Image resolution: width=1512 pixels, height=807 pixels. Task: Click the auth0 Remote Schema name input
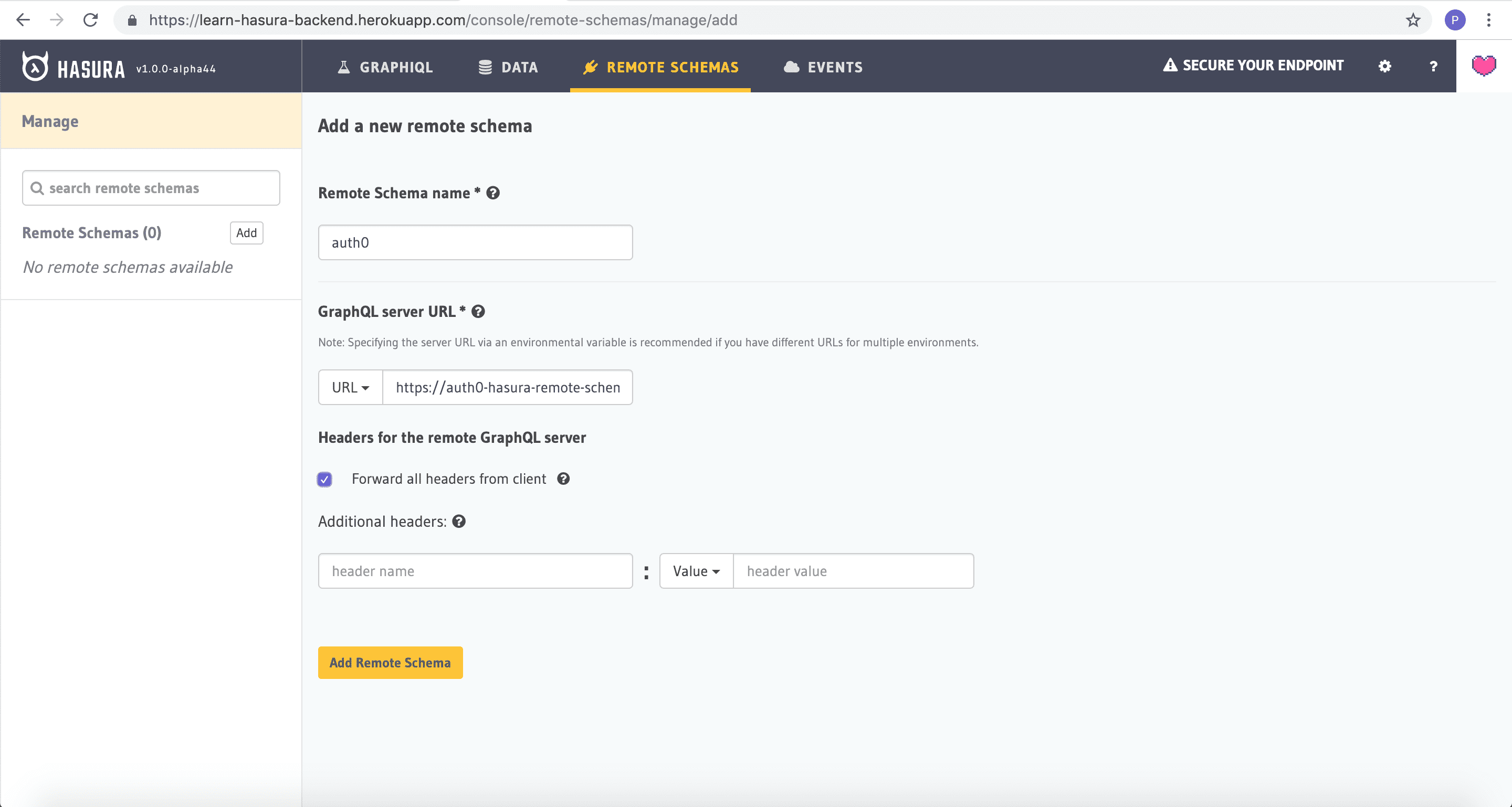point(475,242)
